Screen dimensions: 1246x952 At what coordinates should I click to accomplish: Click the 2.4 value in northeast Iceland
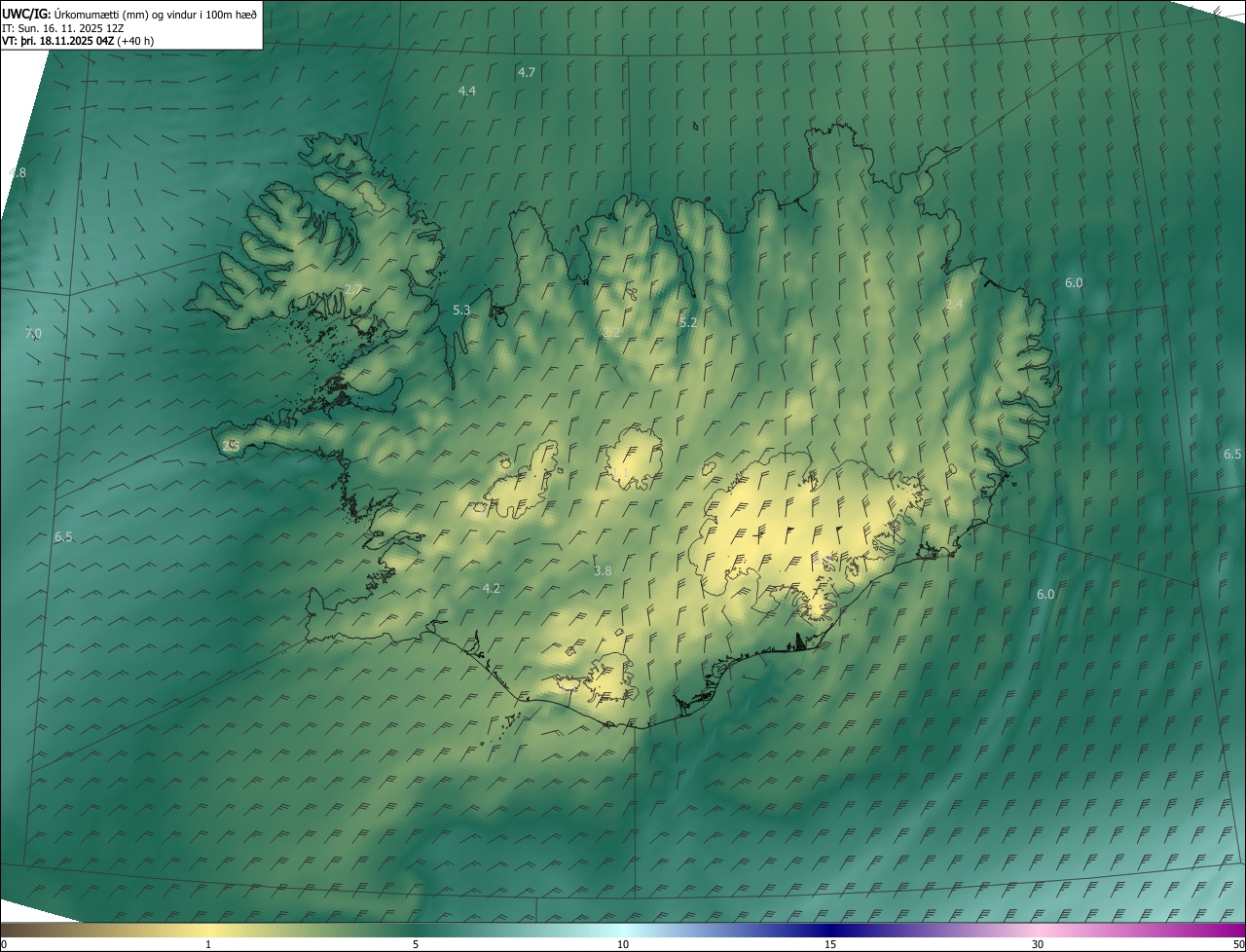click(x=954, y=305)
